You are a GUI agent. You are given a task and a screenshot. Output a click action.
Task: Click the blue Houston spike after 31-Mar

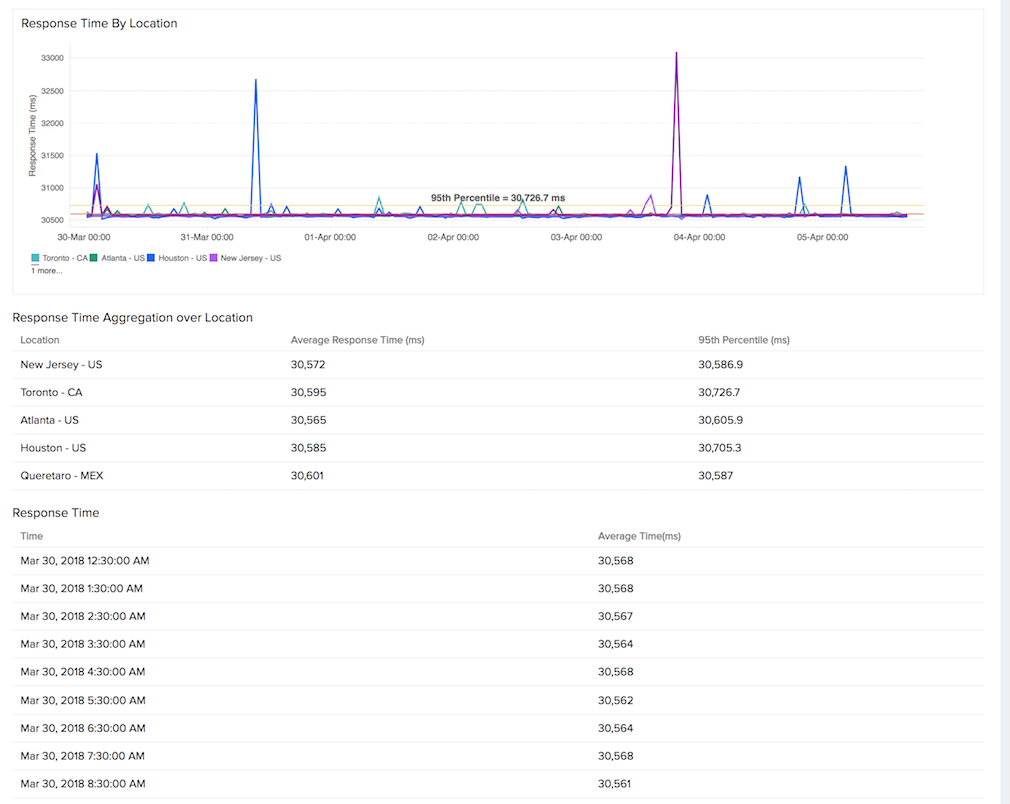(256, 81)
